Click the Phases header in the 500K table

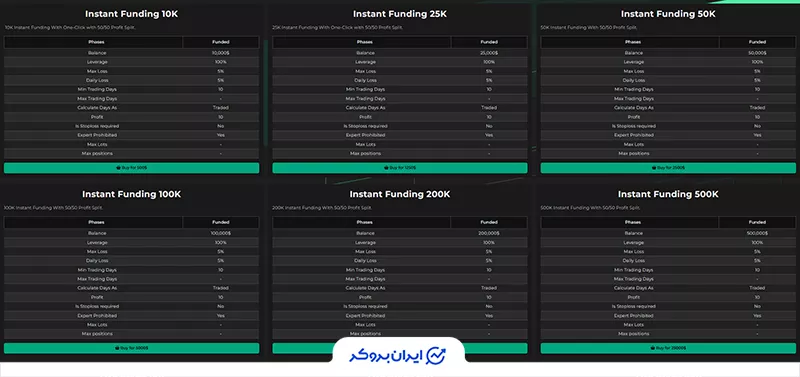(633, 222)
